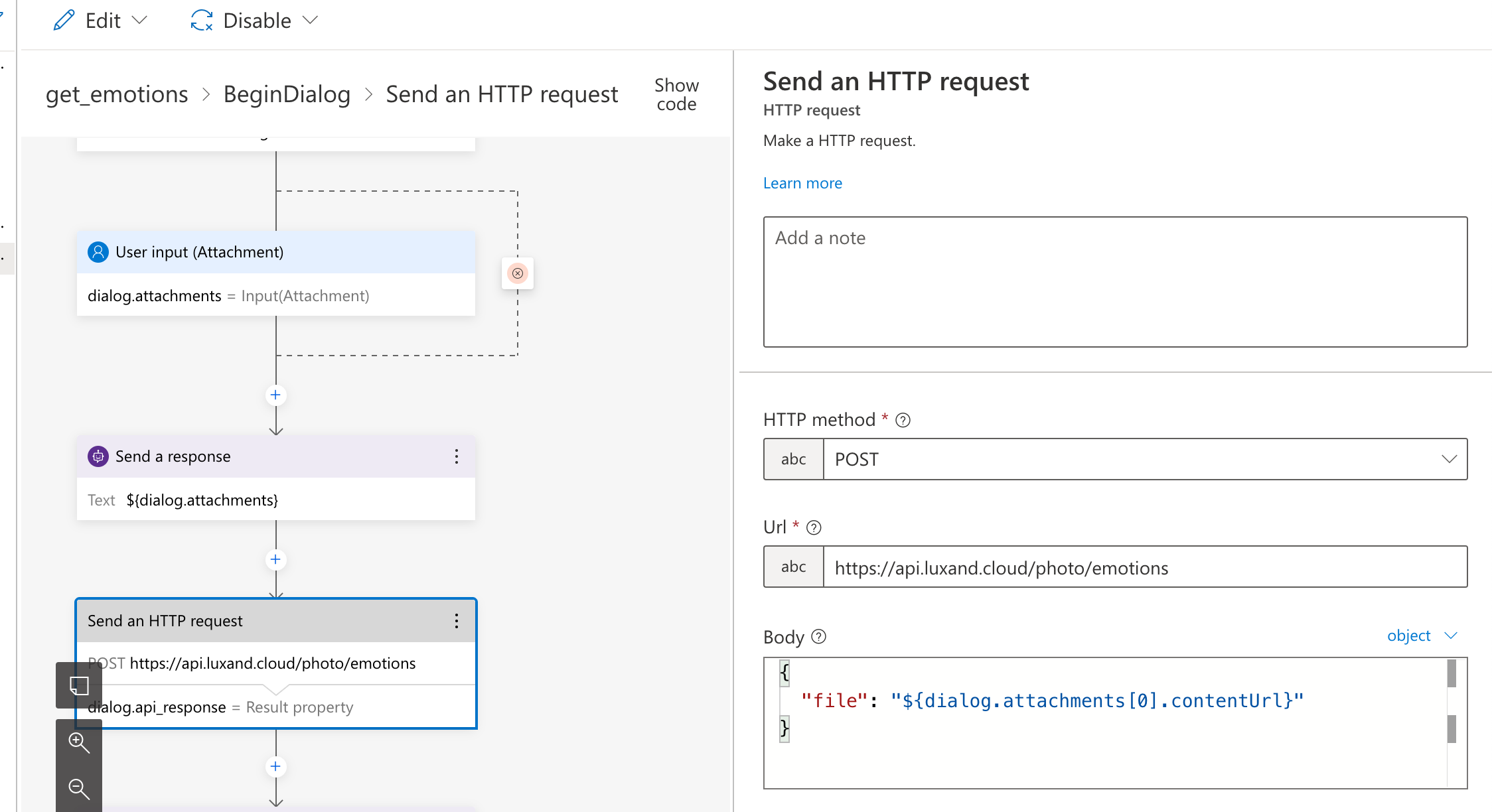Image resolution: width=1492 pixels, height=812 pixels.
Task: Click HTTP method help icon
Action: tap(903, 420)
